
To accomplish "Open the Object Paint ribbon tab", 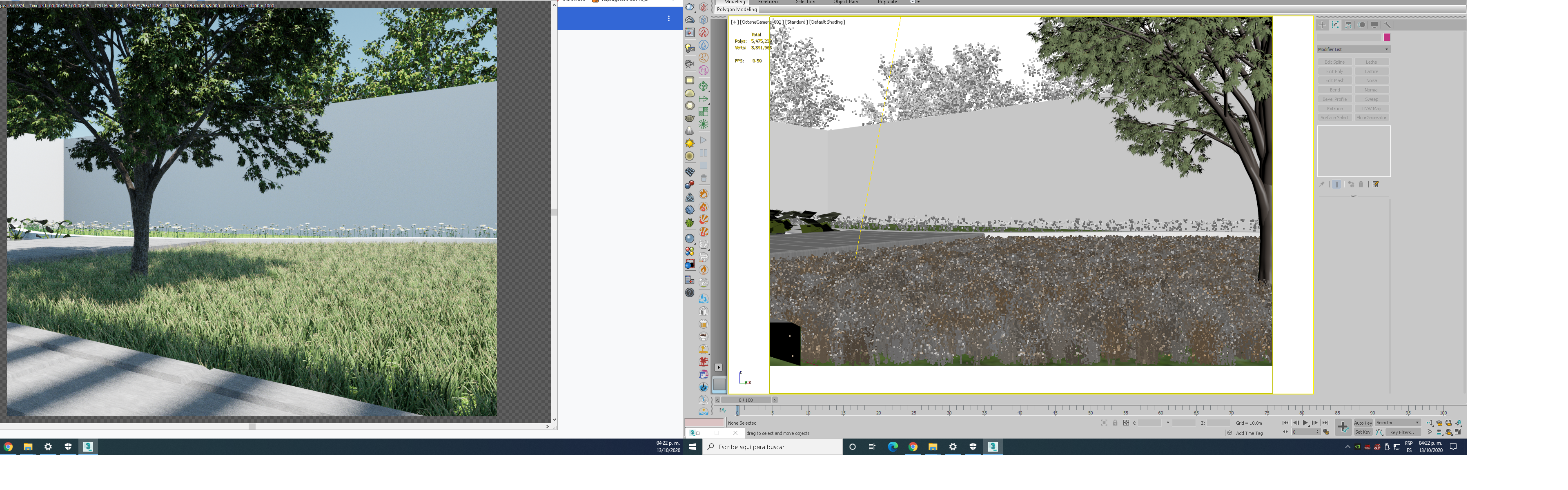I will click(846, 2).
